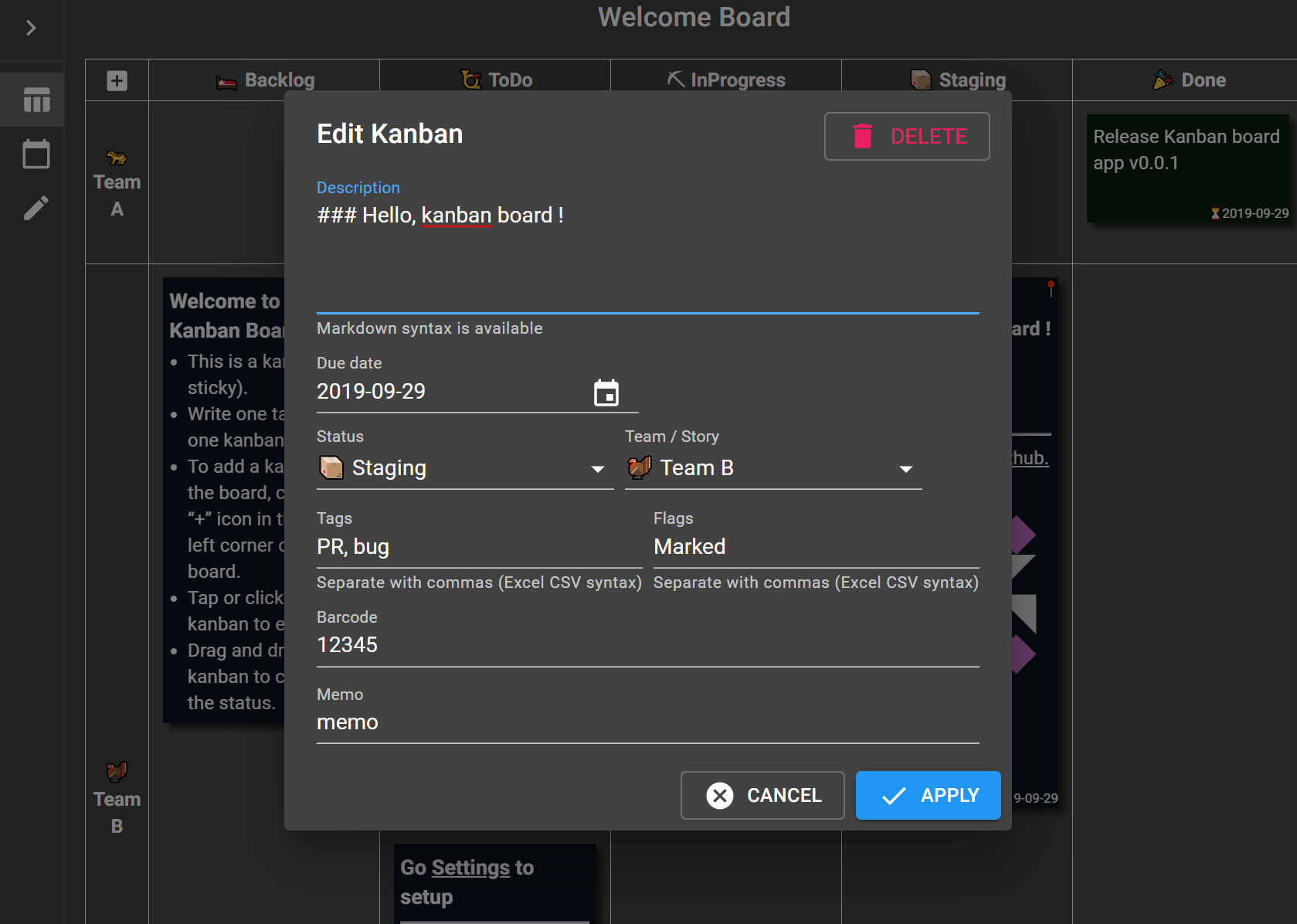Click the sidebar expand arrow icon
This screenshot has width=1297, height=924.
[31, 28]
